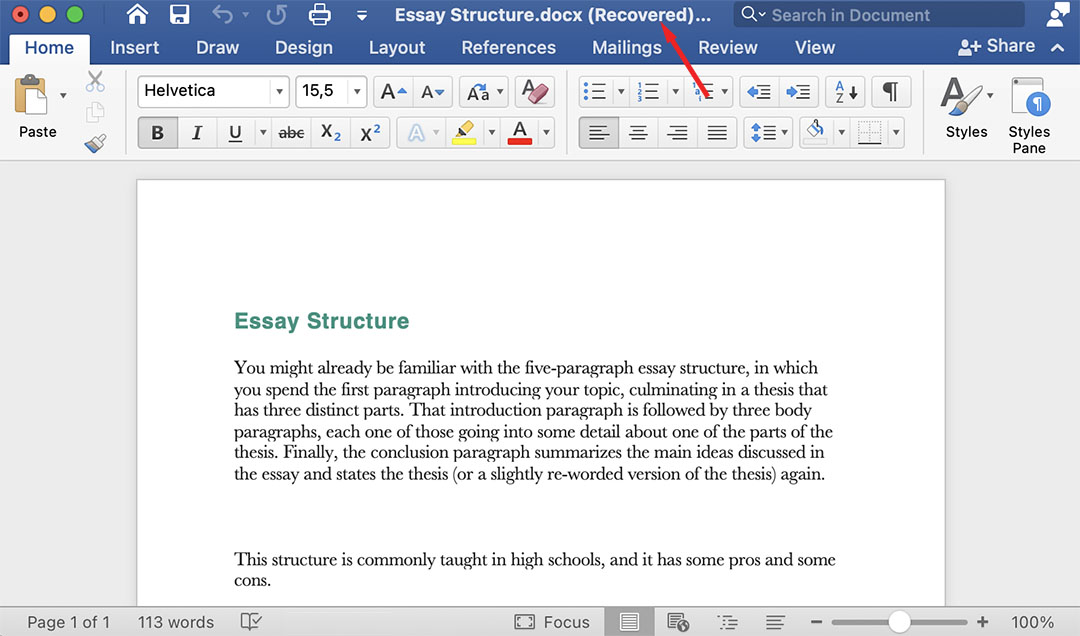Switch to the Insert tab
The width and height of the screenshot is (1080, 636).
point(134,48)
